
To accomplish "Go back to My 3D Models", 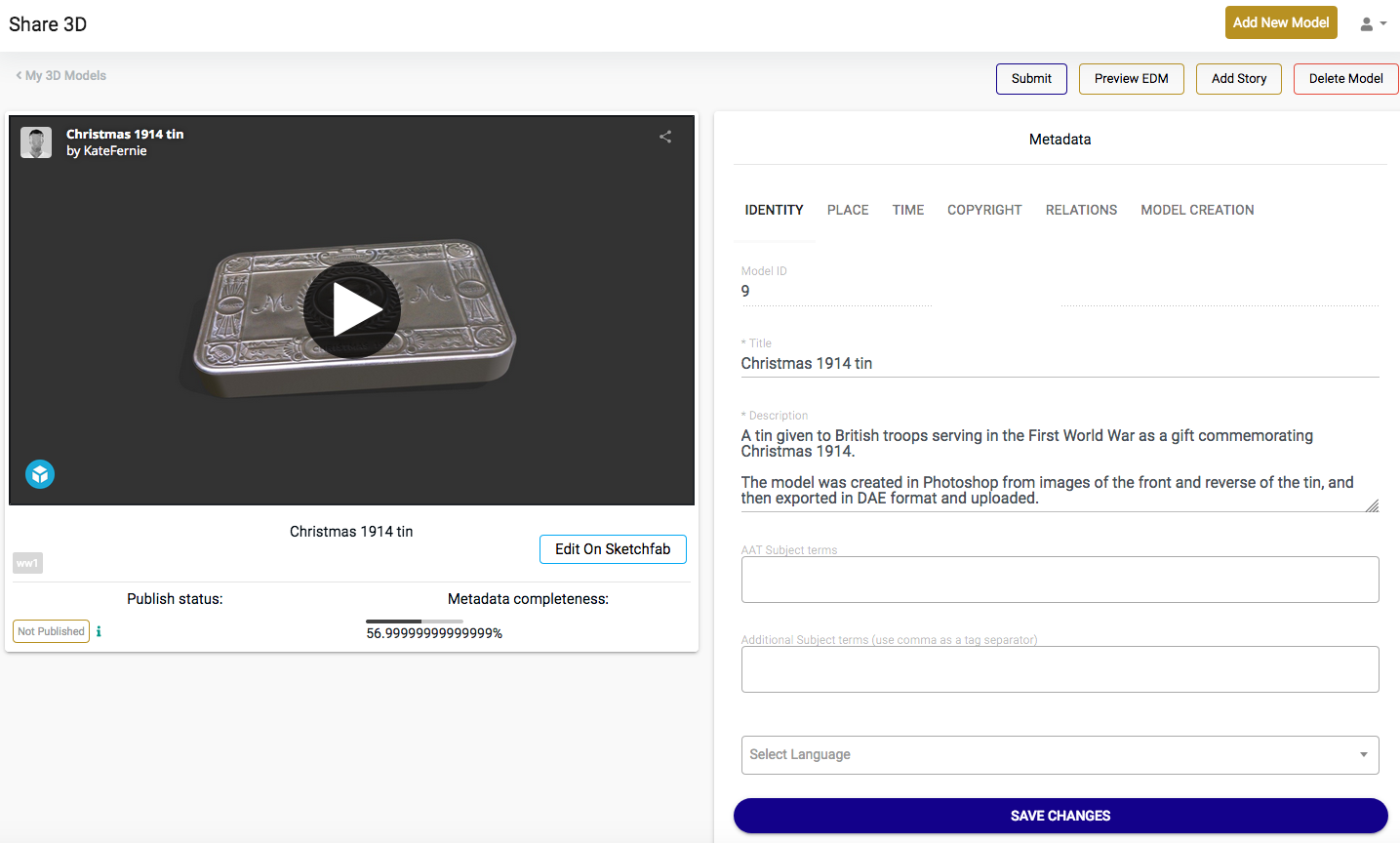I will point(61,75).
